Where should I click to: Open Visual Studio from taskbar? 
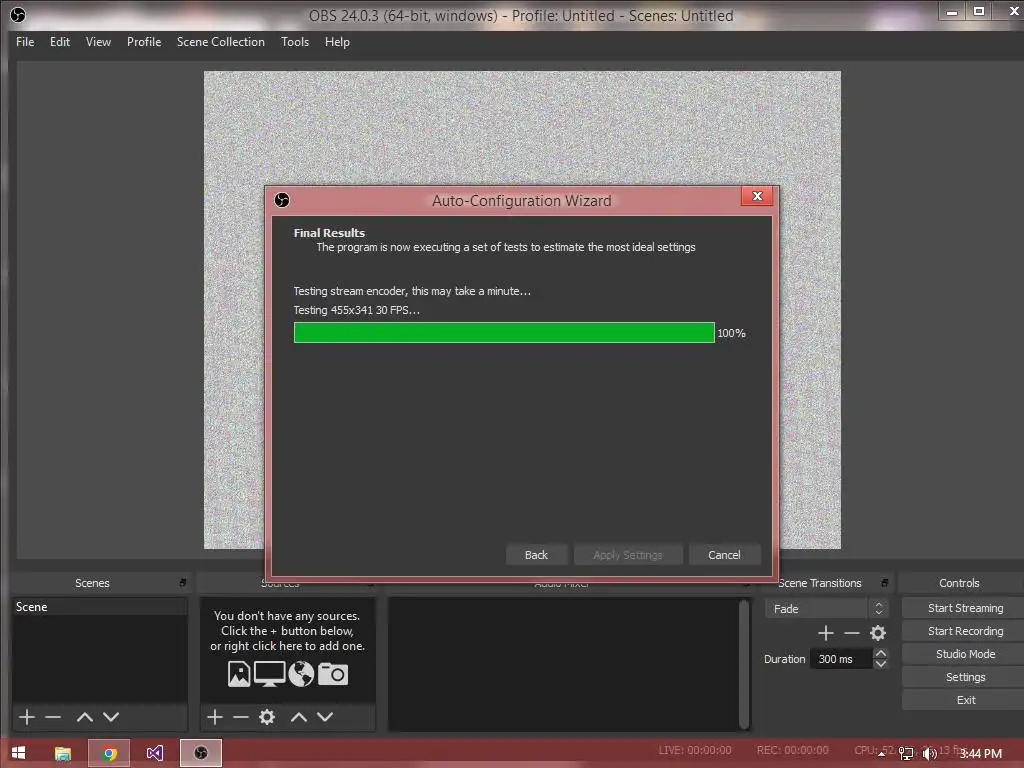pos(155,754)
